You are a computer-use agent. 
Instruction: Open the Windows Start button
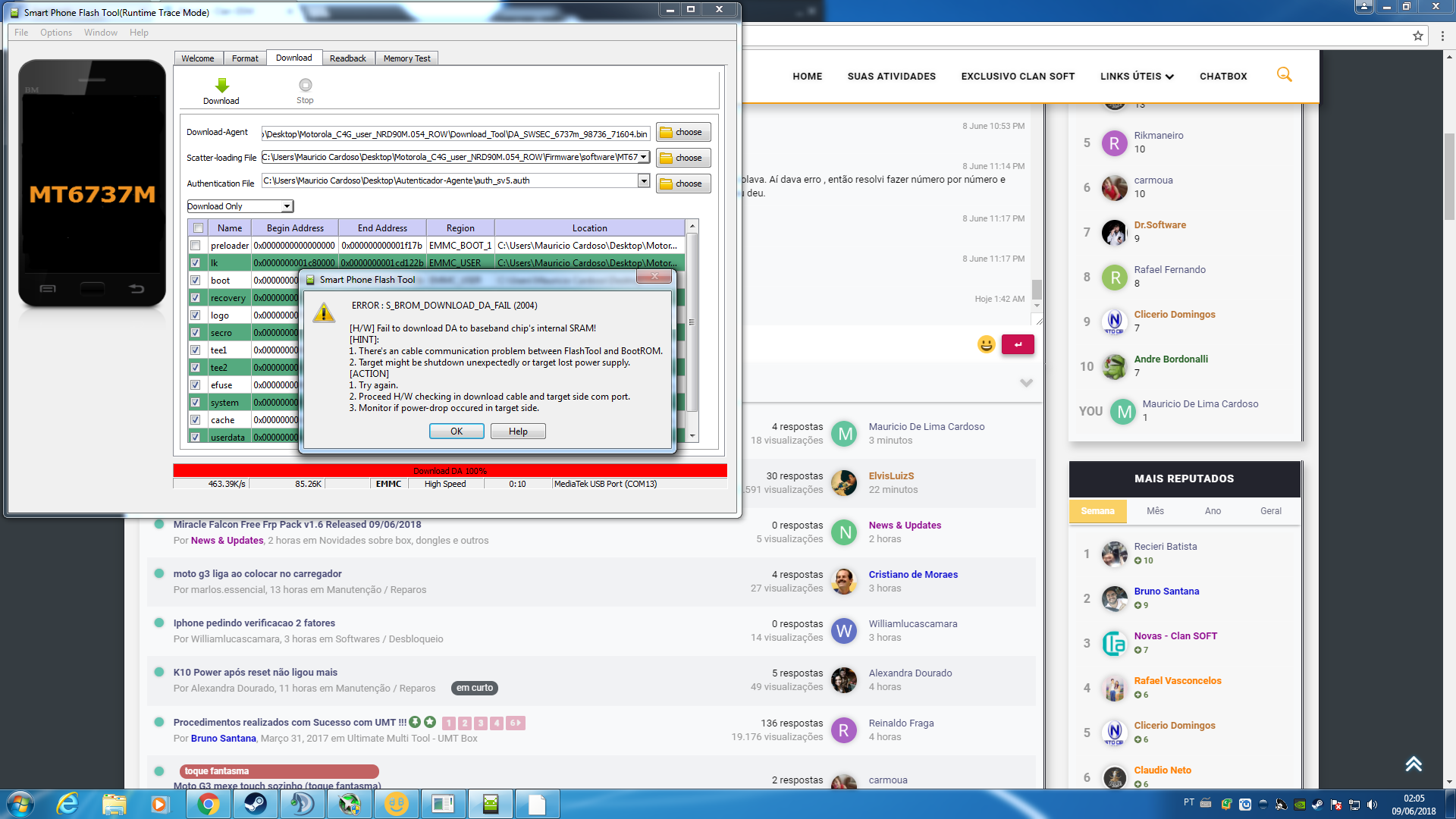(20, 804)
